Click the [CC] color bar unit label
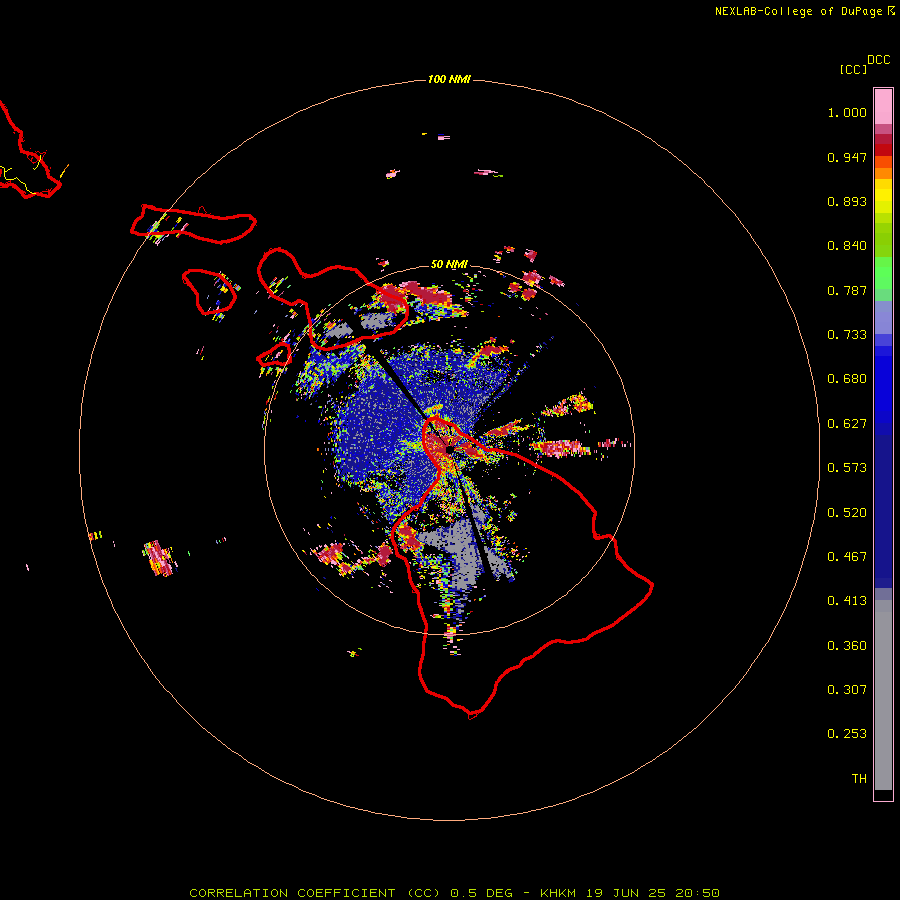This screenshot has width=900, height=900. (852, 69)
